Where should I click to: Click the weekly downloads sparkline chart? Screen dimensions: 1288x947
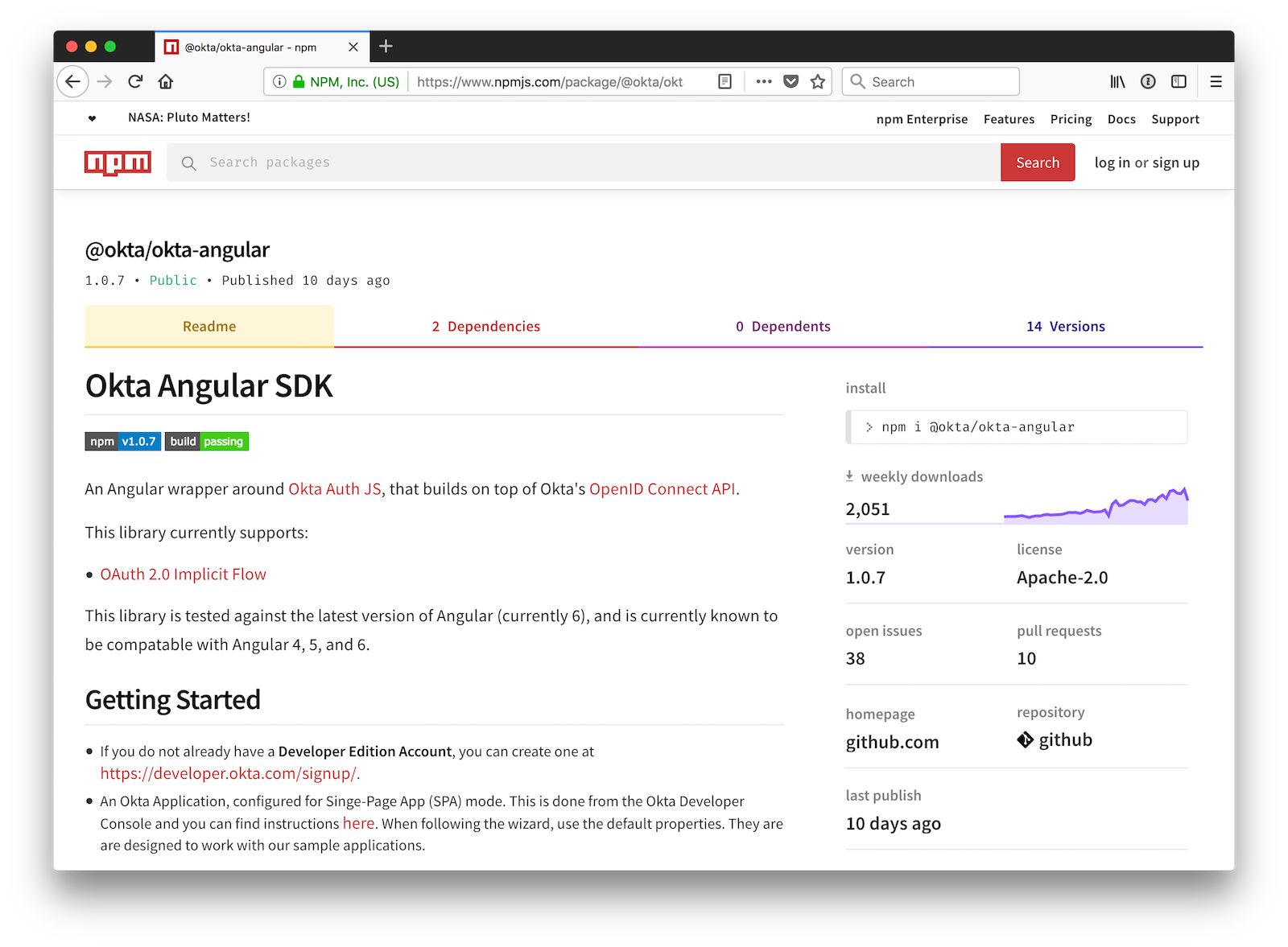1096,507
